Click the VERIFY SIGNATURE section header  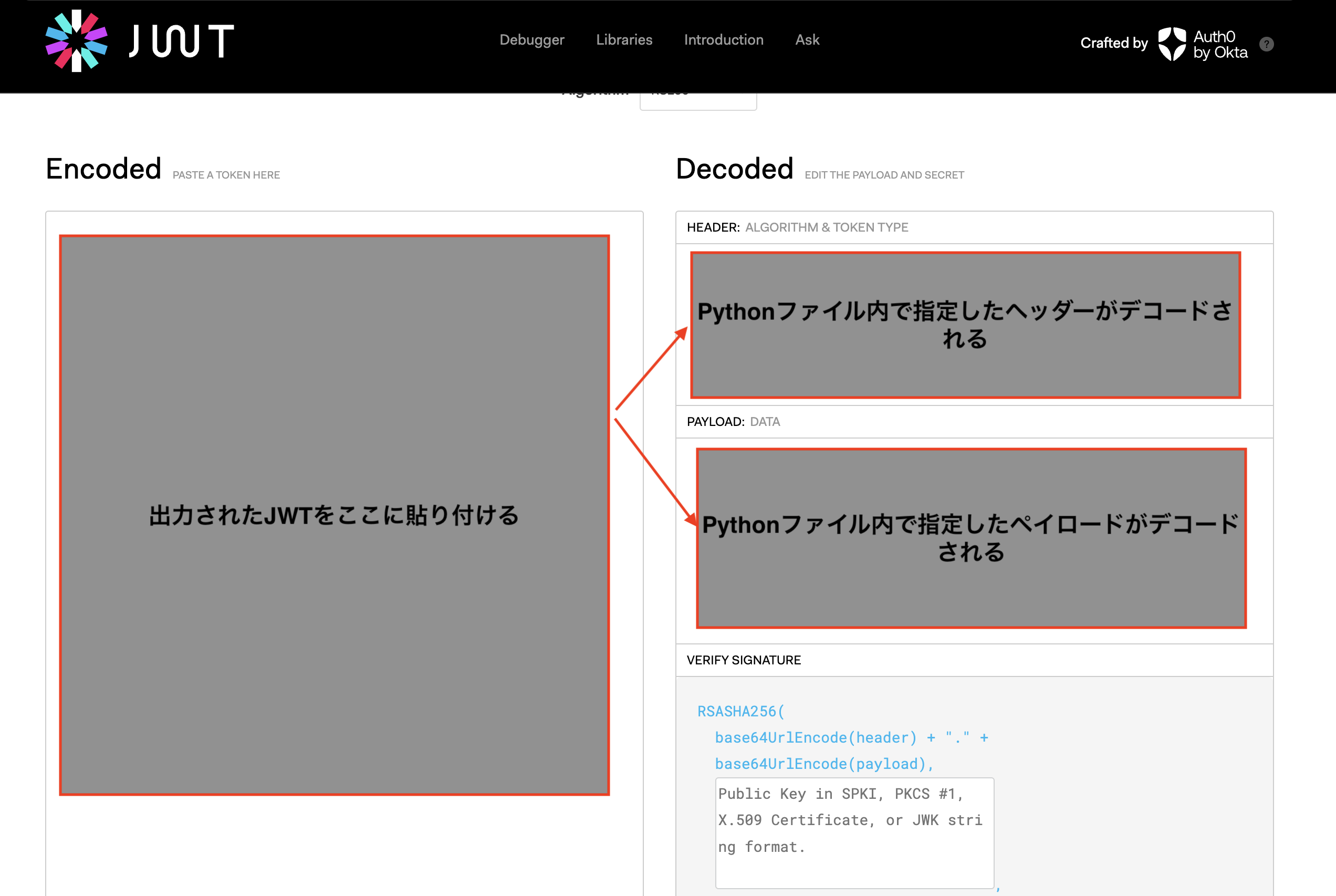pos(744,660)
